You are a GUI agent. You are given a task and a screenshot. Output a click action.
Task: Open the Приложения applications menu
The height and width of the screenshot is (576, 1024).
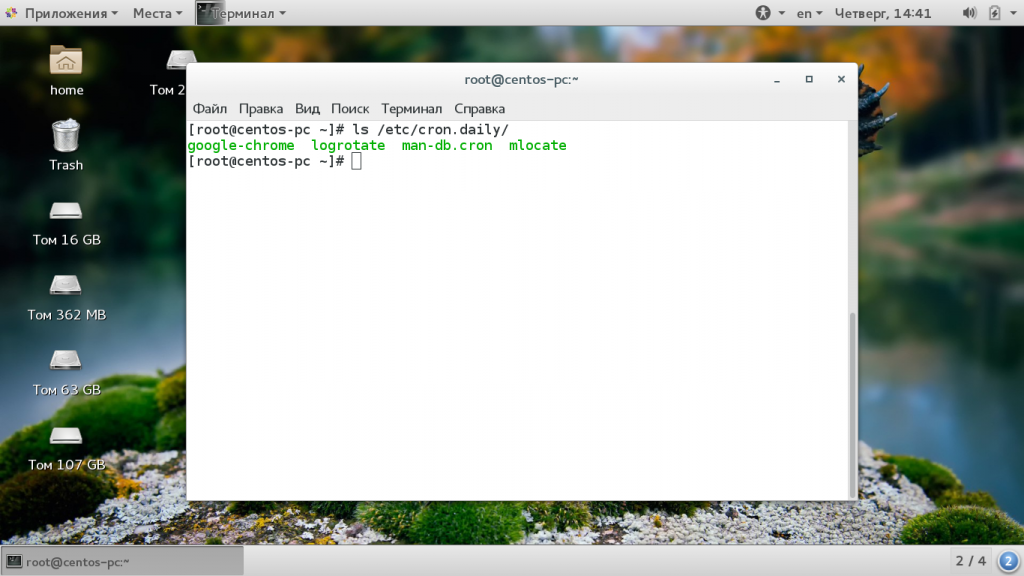tap(62, 13)
